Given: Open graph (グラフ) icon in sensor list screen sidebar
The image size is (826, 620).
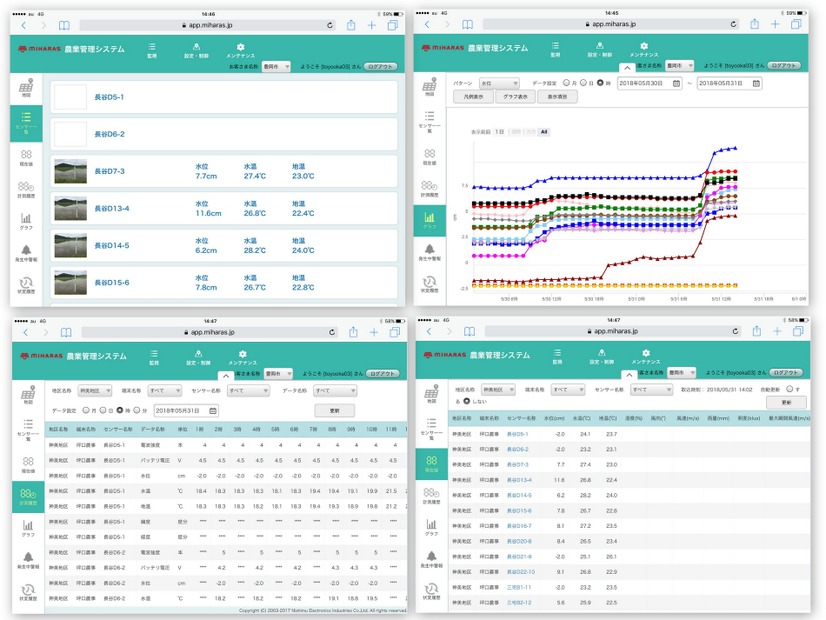Looking at the screenshot, I should (26, 221).
